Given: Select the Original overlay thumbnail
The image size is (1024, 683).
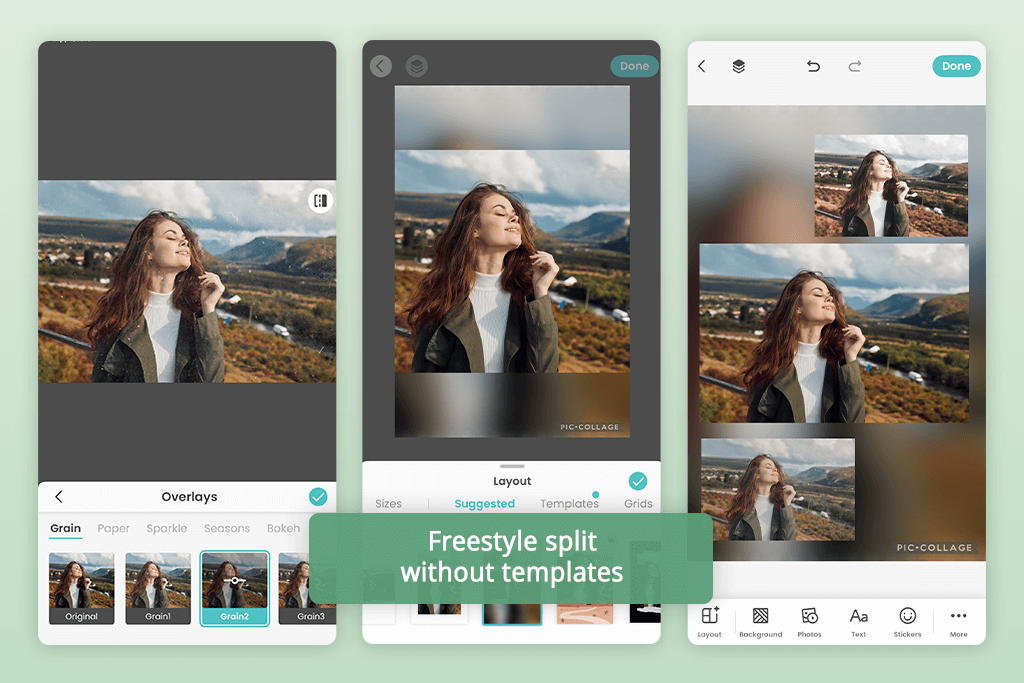Looking at the screenshot, I should pyautogui.click(x=82, y=588).
